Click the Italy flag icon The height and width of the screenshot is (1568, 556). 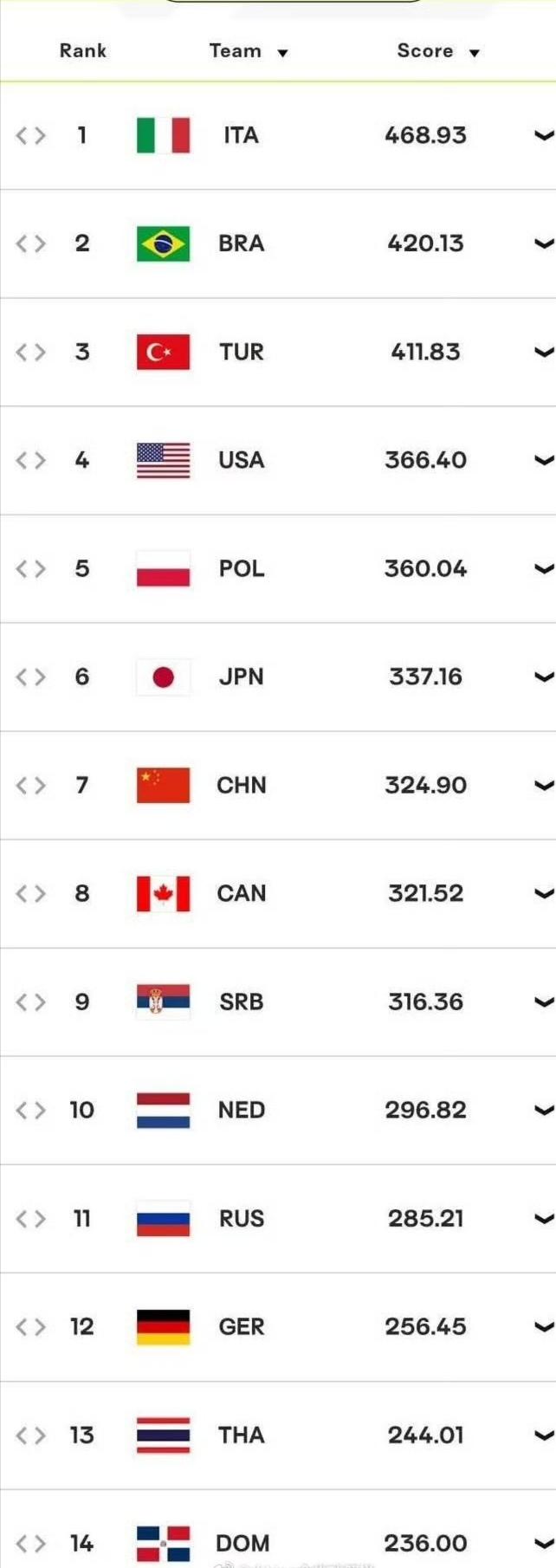tap(163, 135)
